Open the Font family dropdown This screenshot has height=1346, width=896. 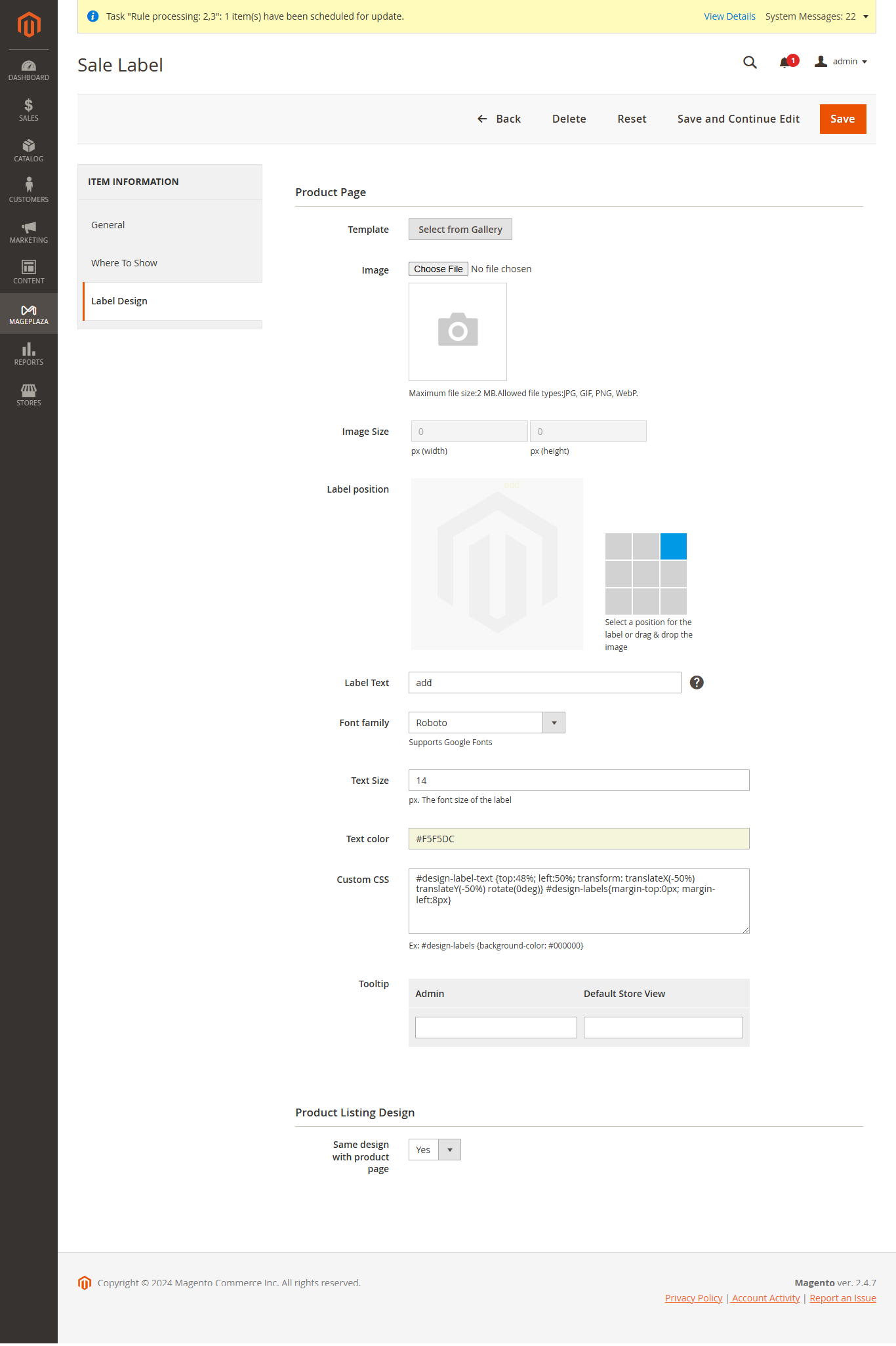(487, 723)
